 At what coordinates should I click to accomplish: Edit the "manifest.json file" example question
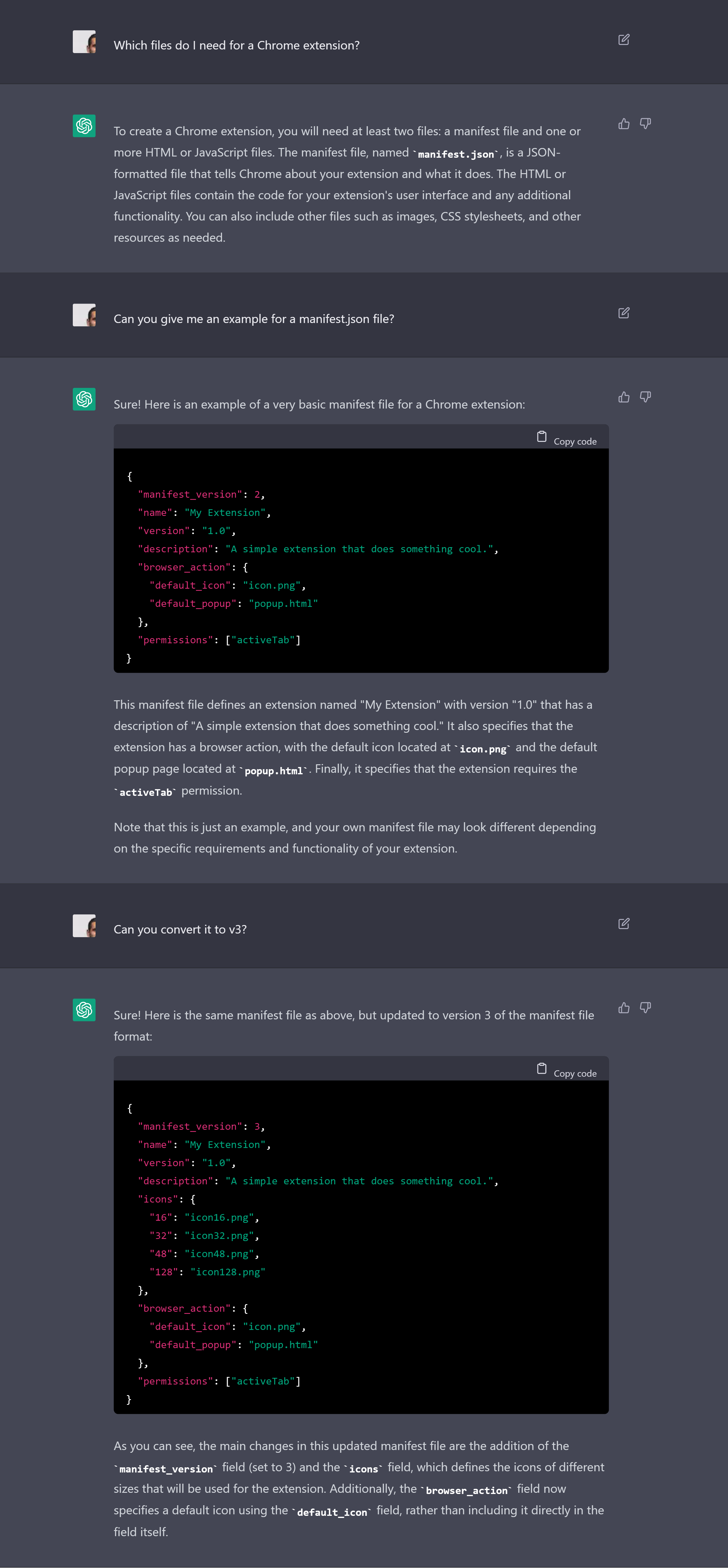(623, 313)
